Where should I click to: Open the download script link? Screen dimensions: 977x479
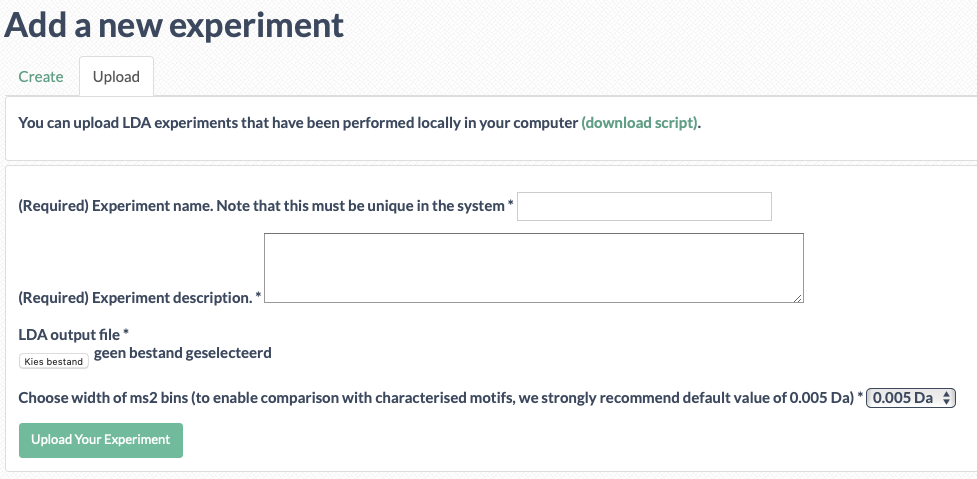click(639, 123)
